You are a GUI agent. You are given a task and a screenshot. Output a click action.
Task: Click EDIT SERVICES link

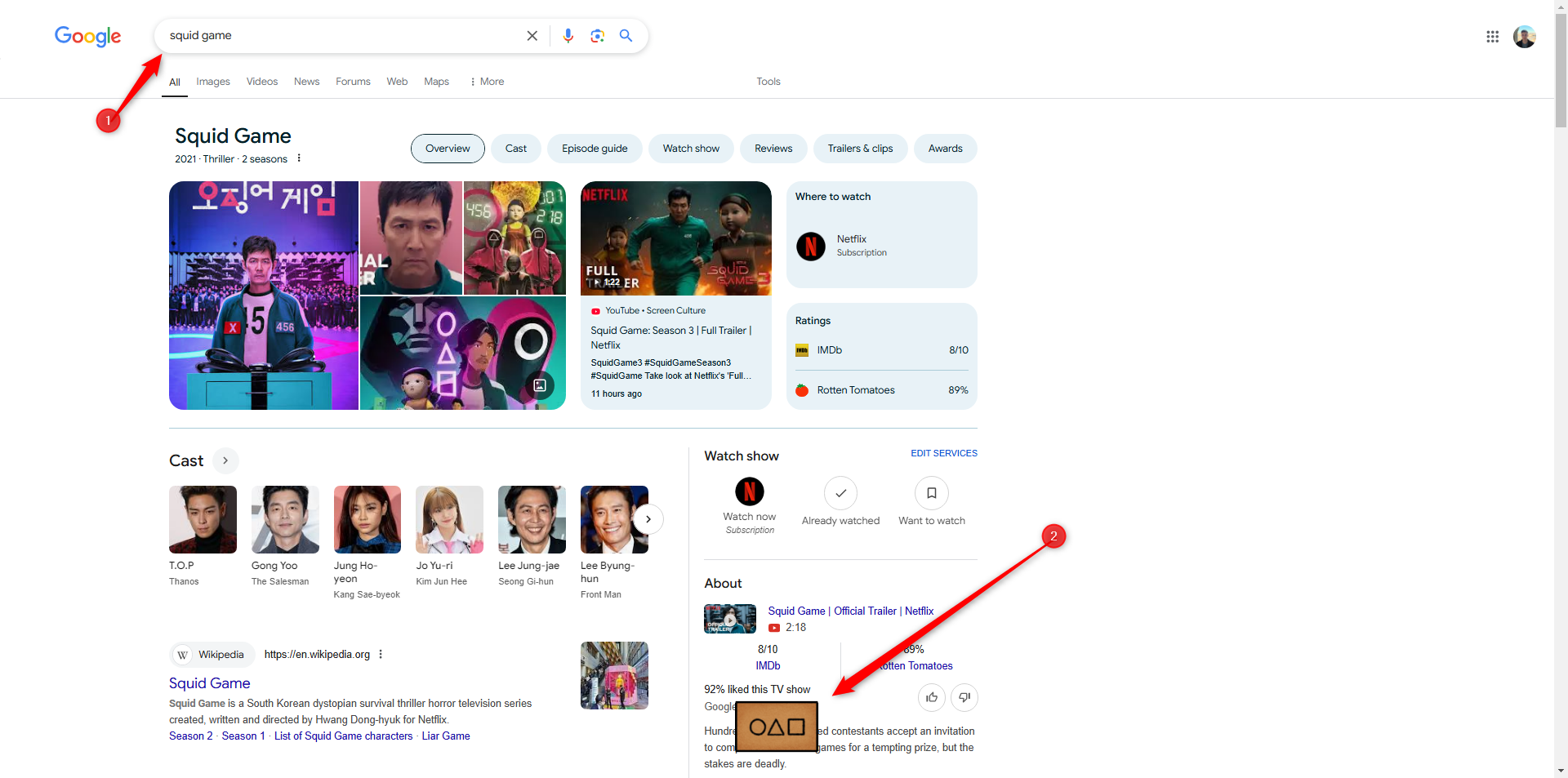pyautogui.click(x=944, y=453)
